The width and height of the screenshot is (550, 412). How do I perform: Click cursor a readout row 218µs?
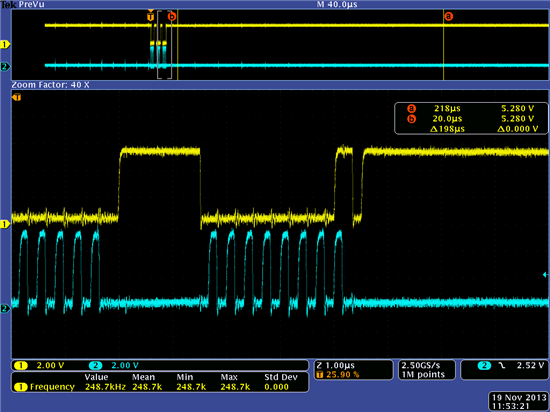(471, 108)
